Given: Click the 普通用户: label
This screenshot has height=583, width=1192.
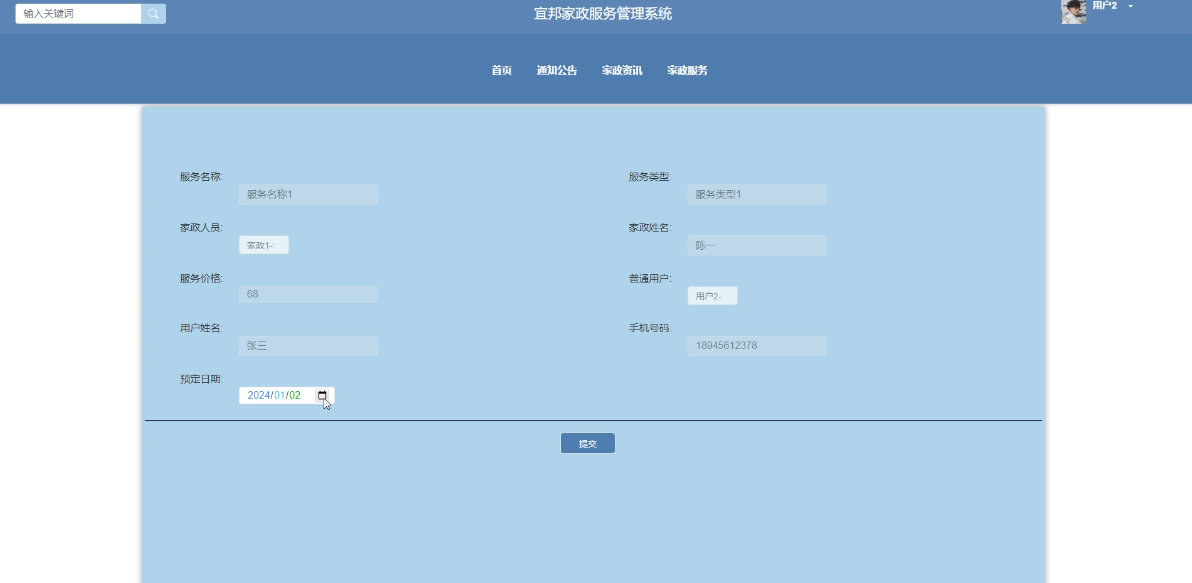Looking at the screenshot, I should coord(650,278).
